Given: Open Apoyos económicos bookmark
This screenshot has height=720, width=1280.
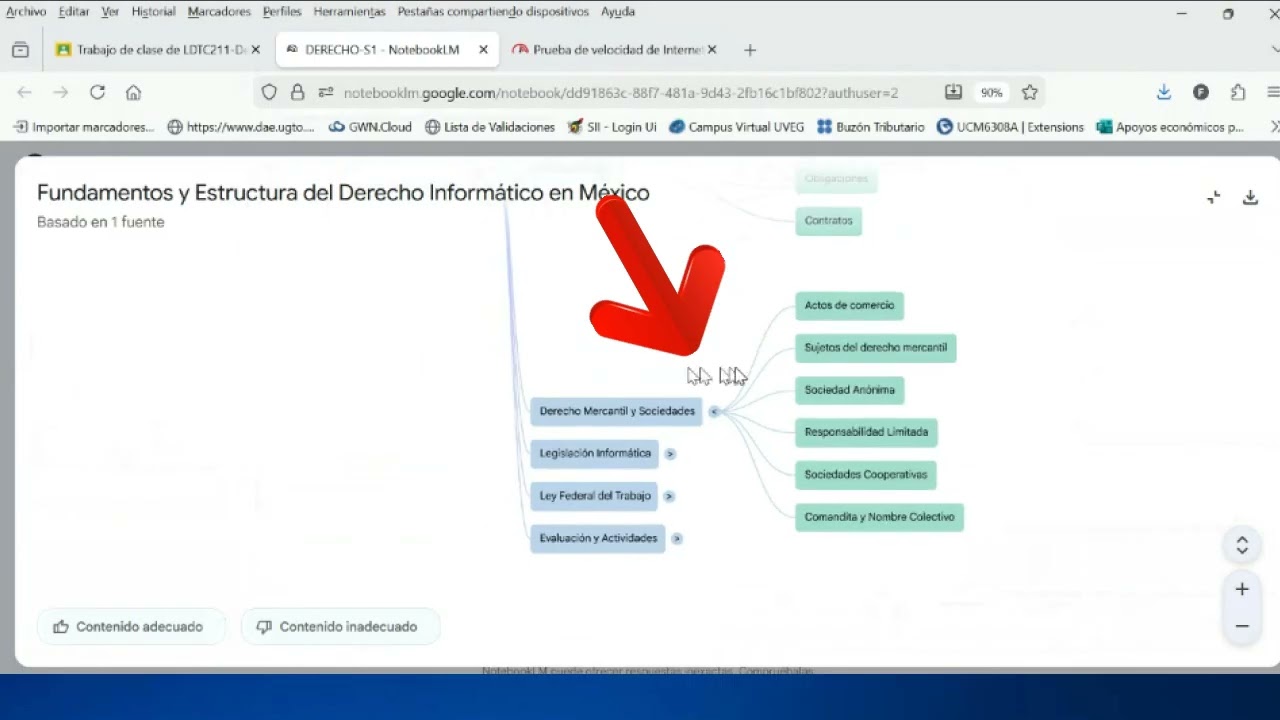Looking at the screenshot, I should (1171, 127).
